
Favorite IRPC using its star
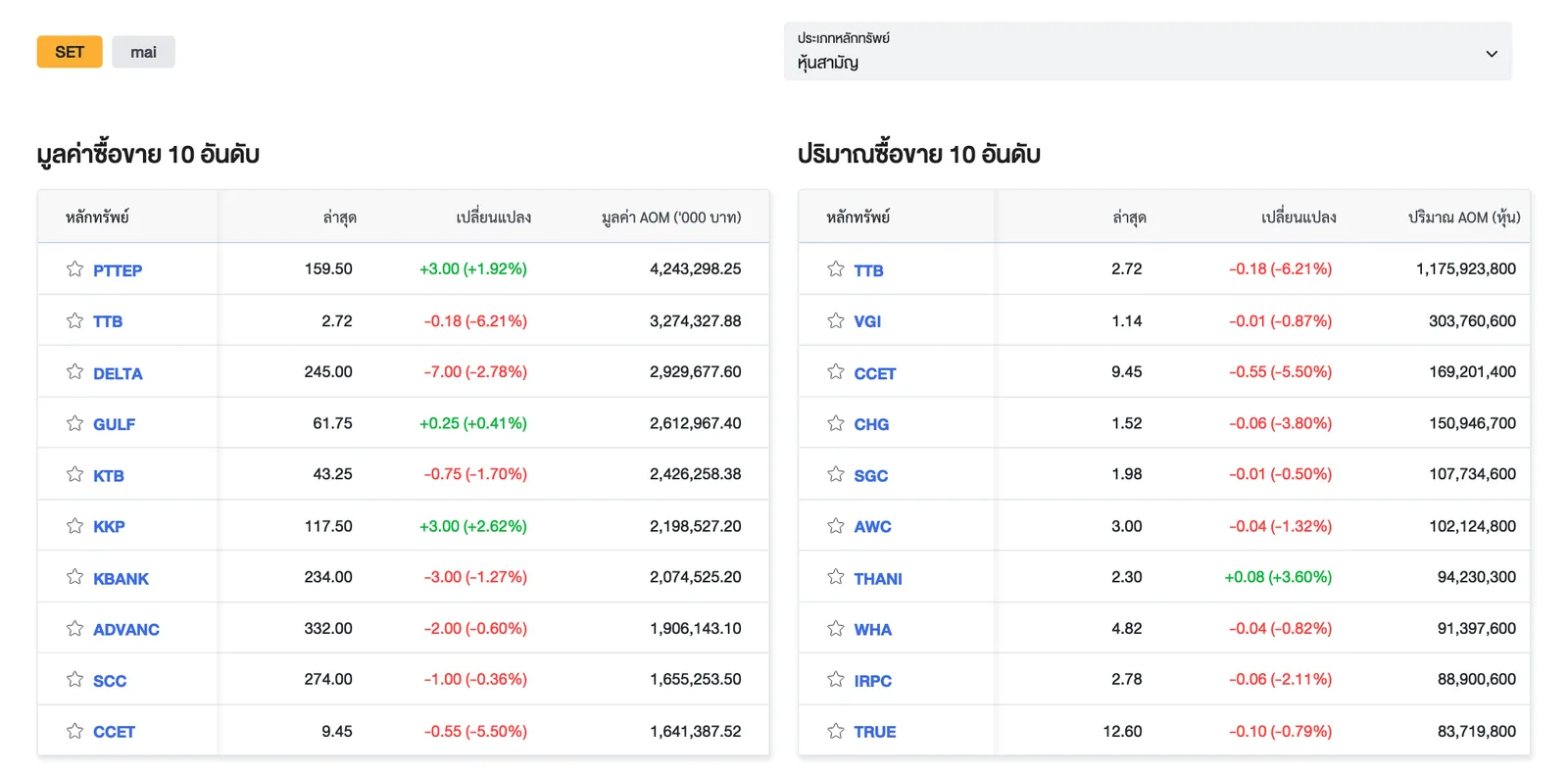click(x=835, y=679)
